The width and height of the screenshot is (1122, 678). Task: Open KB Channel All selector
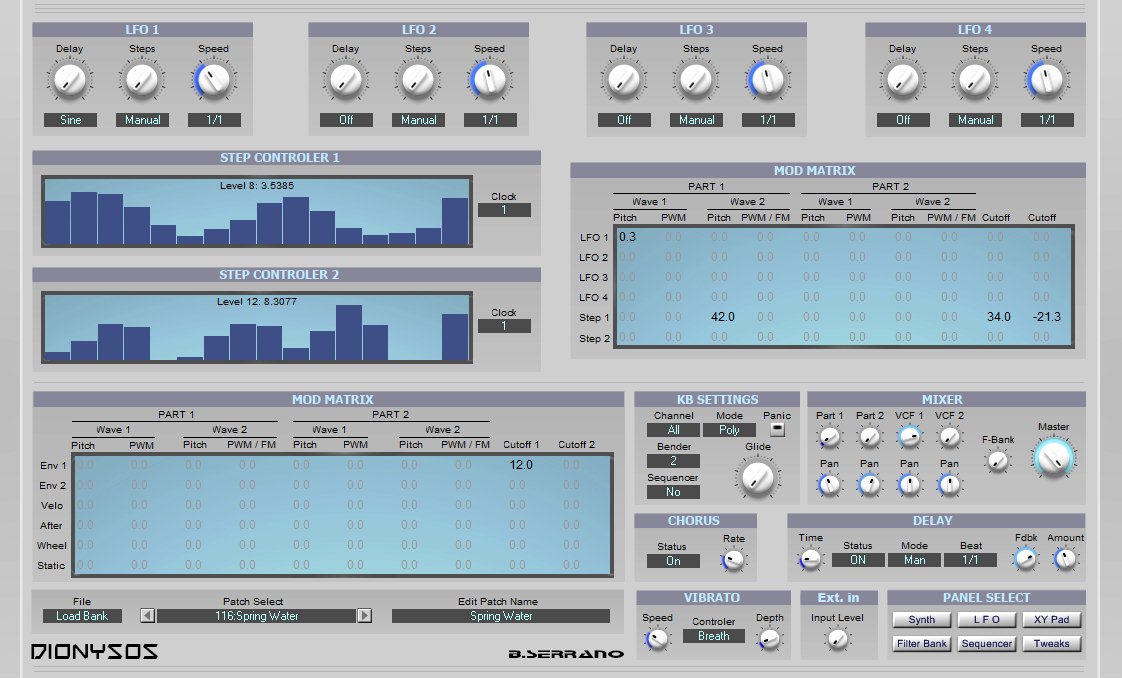click(673, 430)
